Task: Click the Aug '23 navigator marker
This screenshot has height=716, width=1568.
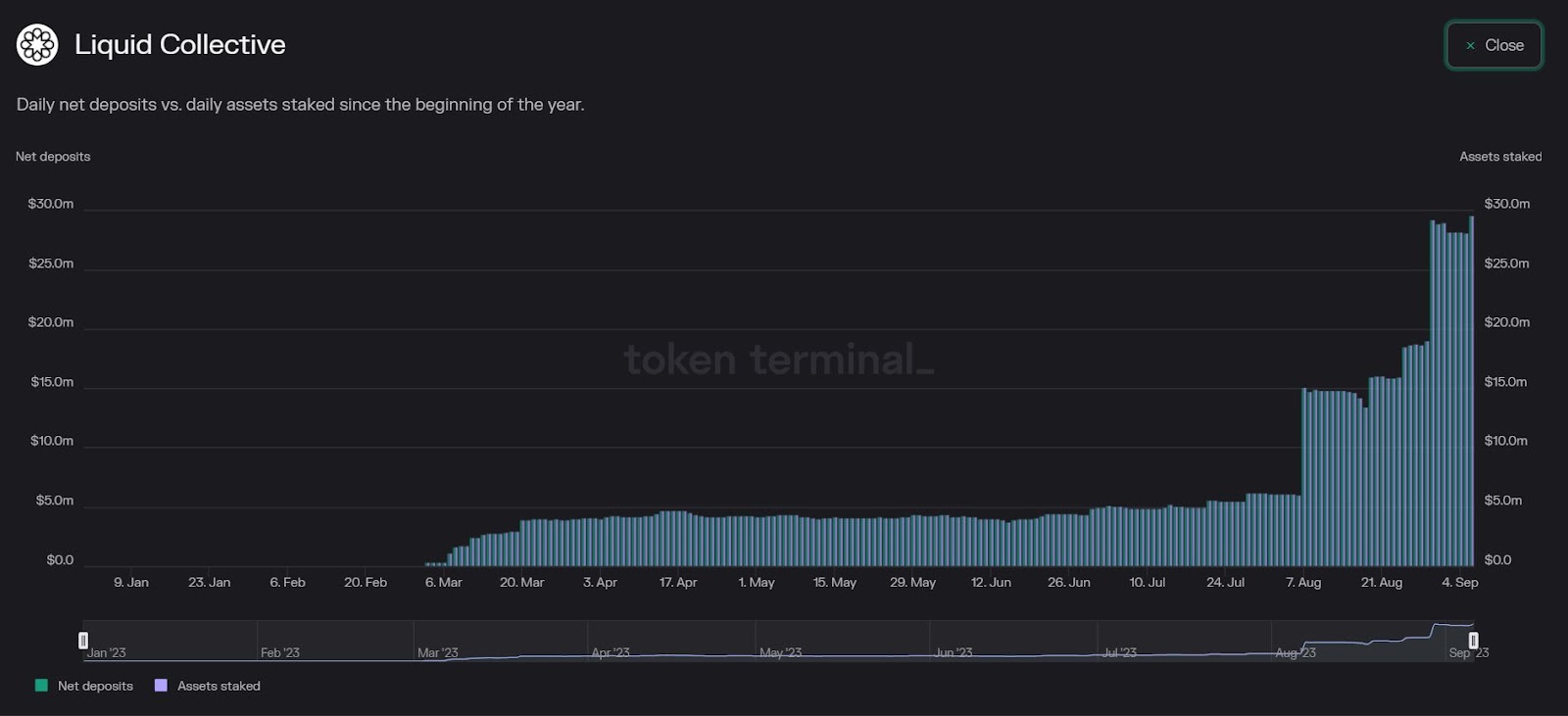Action: tap(1296, 652)
